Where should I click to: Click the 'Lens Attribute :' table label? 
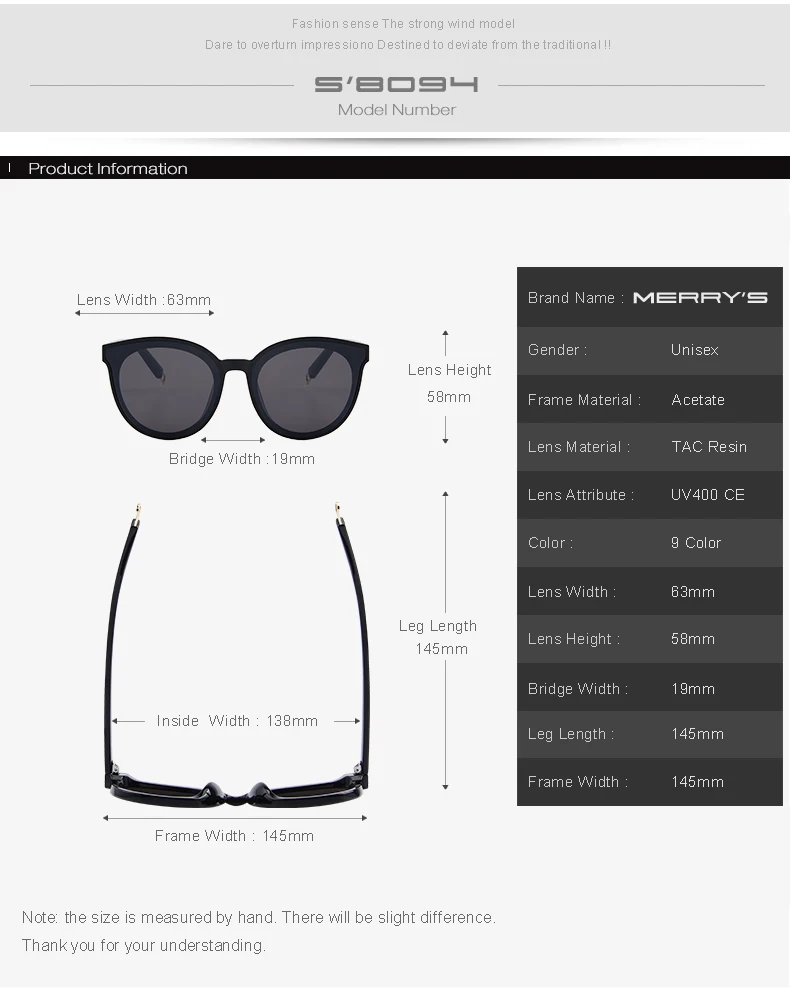[581, 495]
